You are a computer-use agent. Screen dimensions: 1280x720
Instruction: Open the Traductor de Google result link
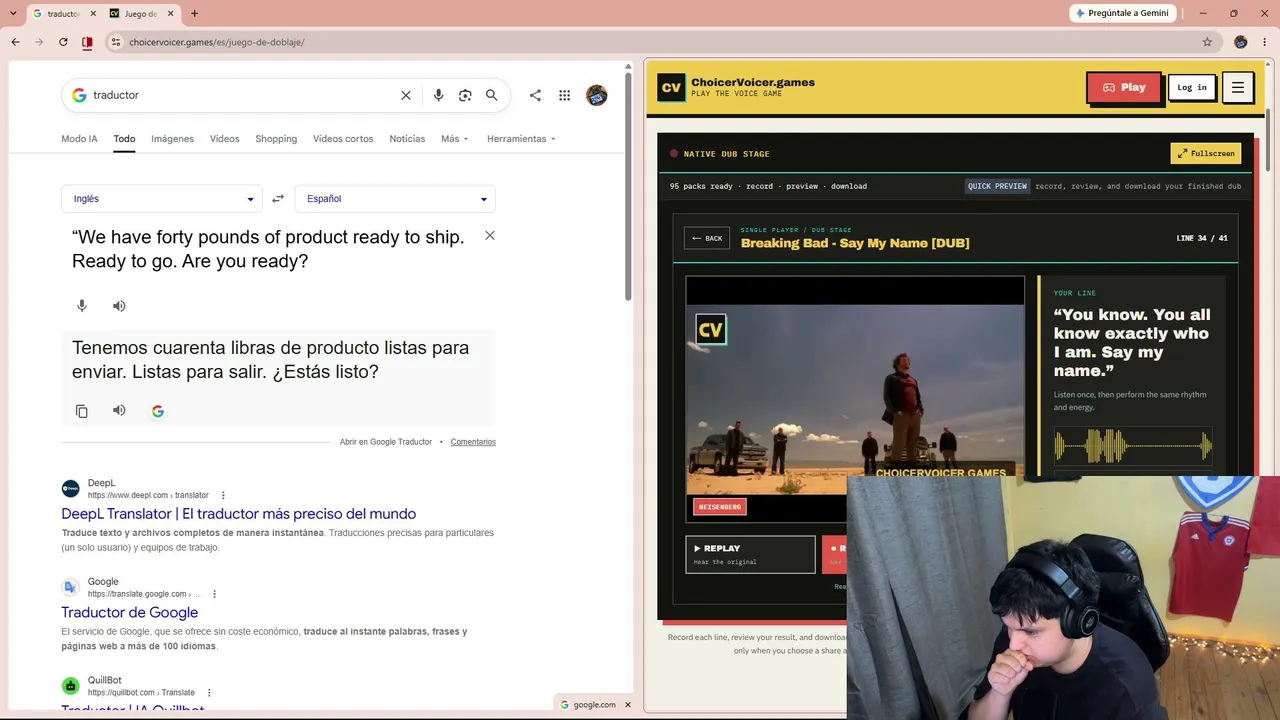click(x=129, y=612)
